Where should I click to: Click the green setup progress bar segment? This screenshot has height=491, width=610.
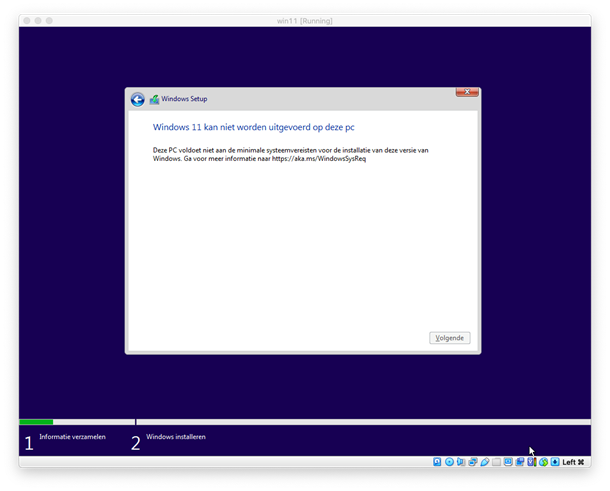36,422
